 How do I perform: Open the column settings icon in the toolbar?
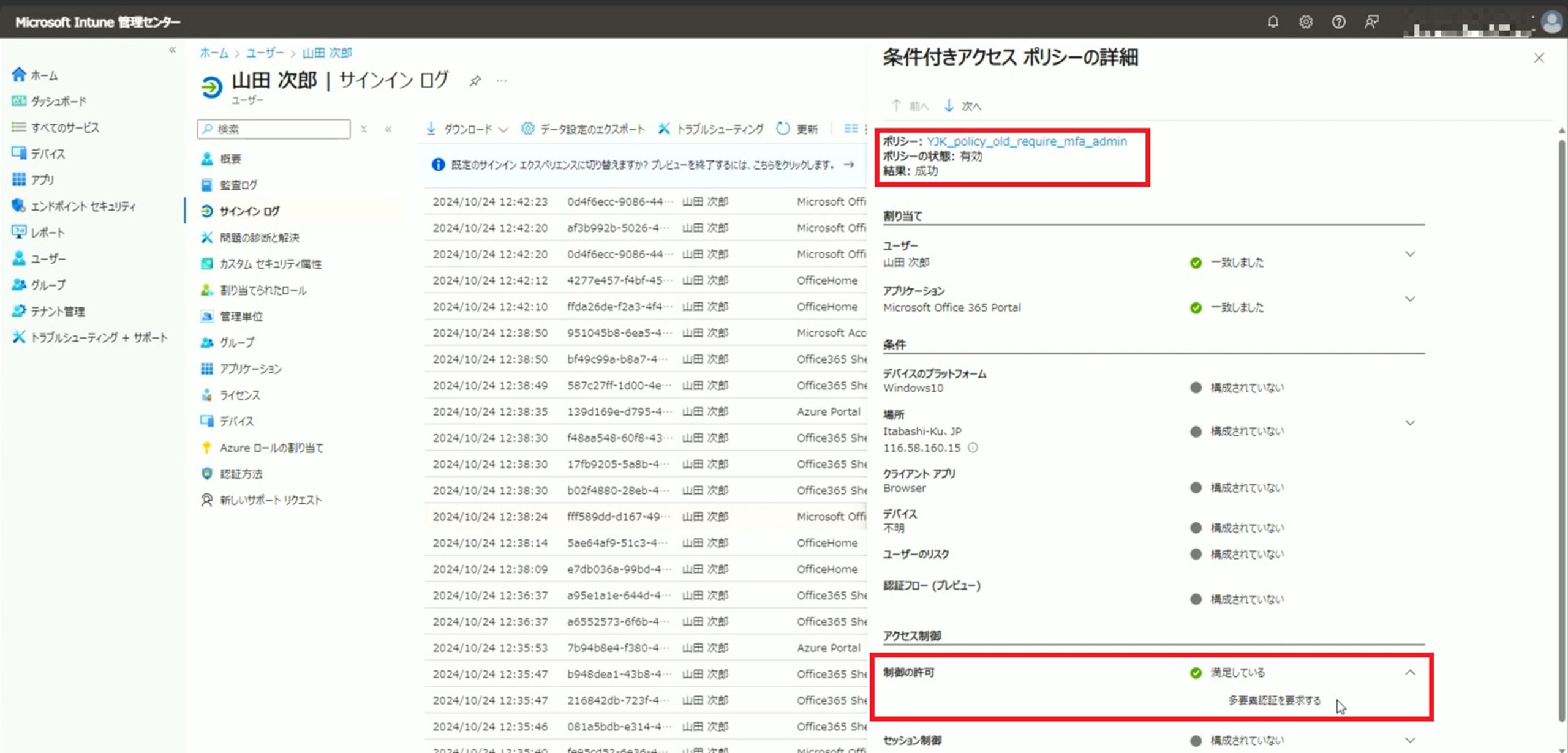coord(851,129)
